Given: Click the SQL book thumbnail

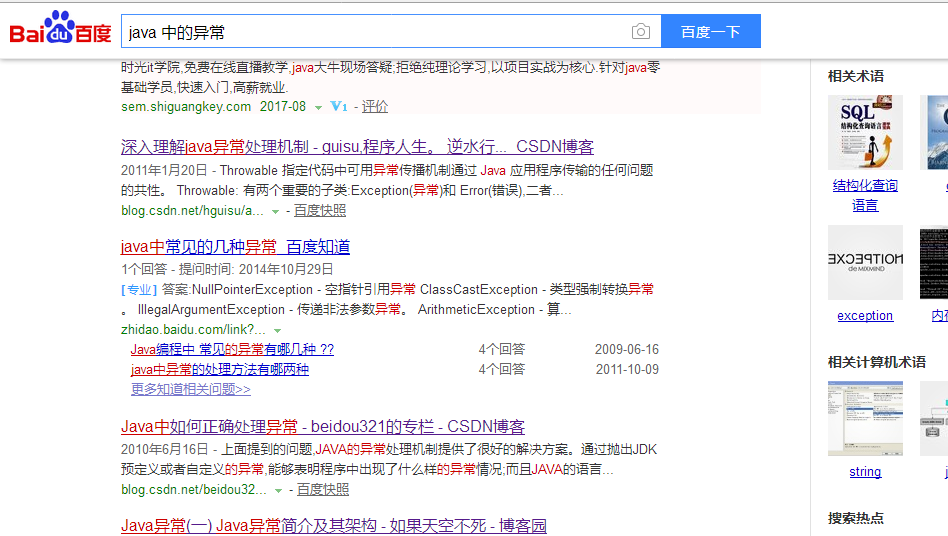Looking at the screenshot, I should coord(865,132).
